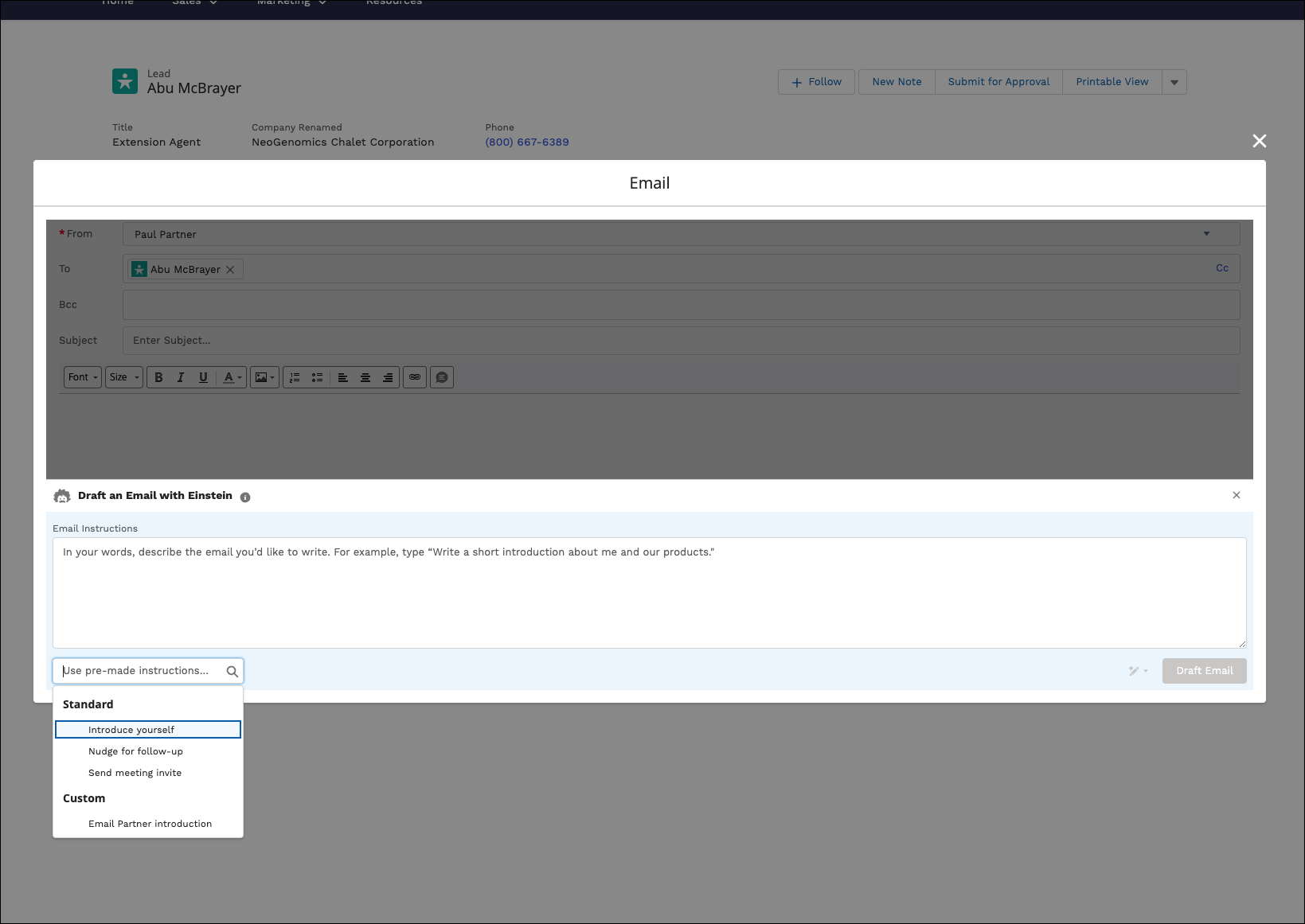Expand more actions dropdown beside Printable View
Viewport: 1305px width, 924px height.
point(1174,82)
